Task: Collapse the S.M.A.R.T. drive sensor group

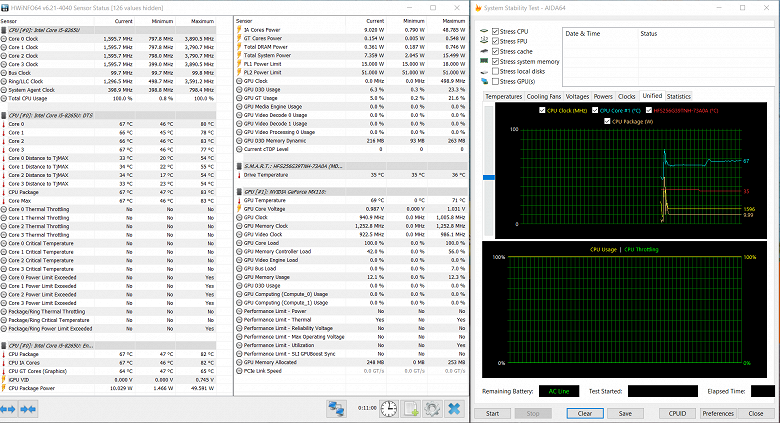Action: click(x=293, y=166)
